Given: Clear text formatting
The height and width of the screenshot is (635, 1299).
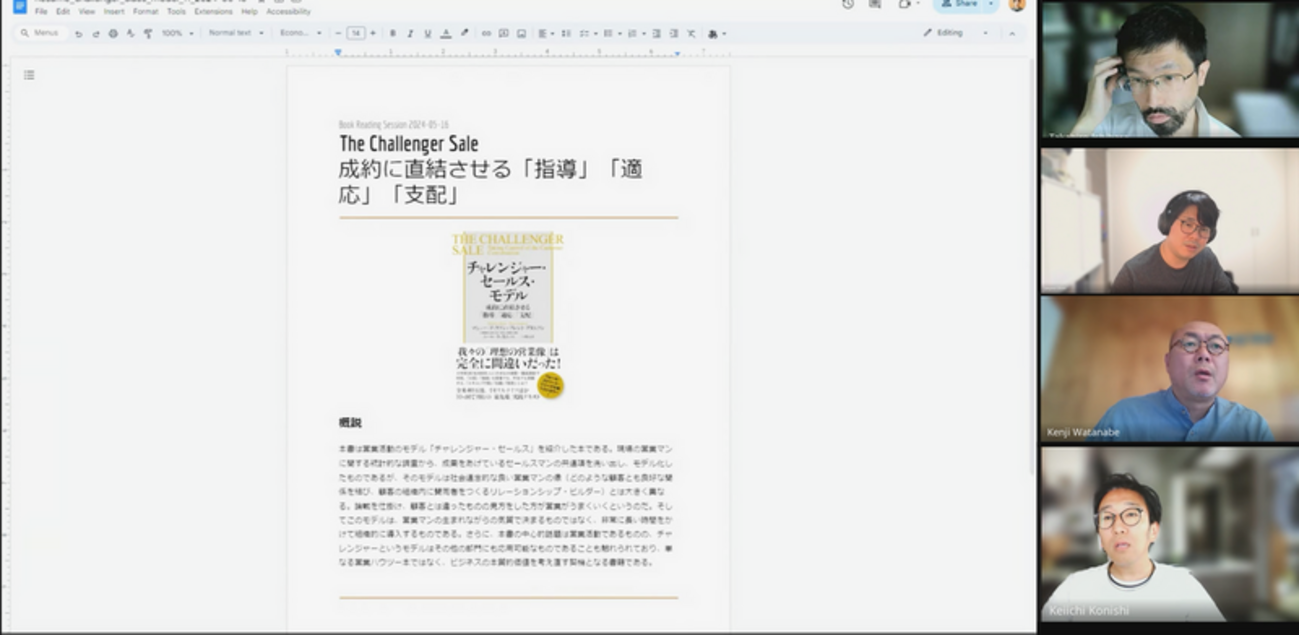Looking at the screenshot, I should 691,33.
